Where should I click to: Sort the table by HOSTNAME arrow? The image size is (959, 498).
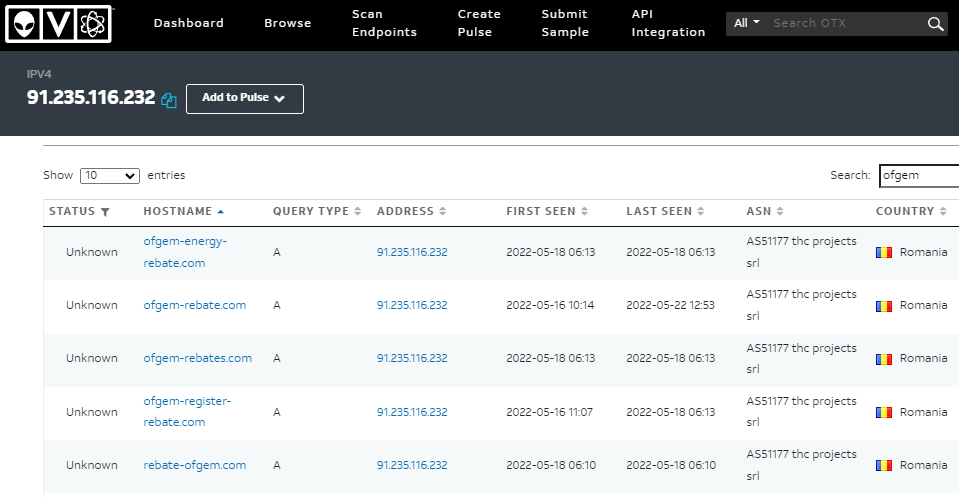221,212
